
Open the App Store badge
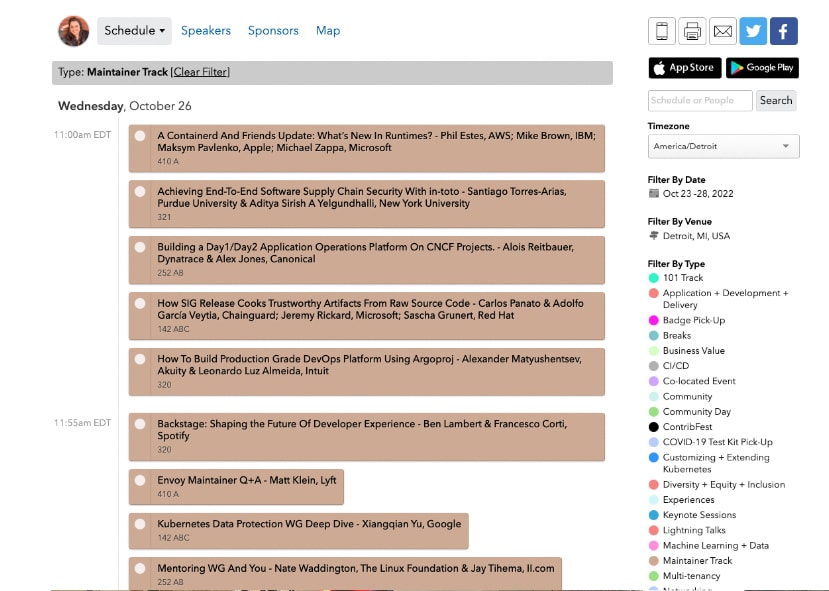(685, 68)
